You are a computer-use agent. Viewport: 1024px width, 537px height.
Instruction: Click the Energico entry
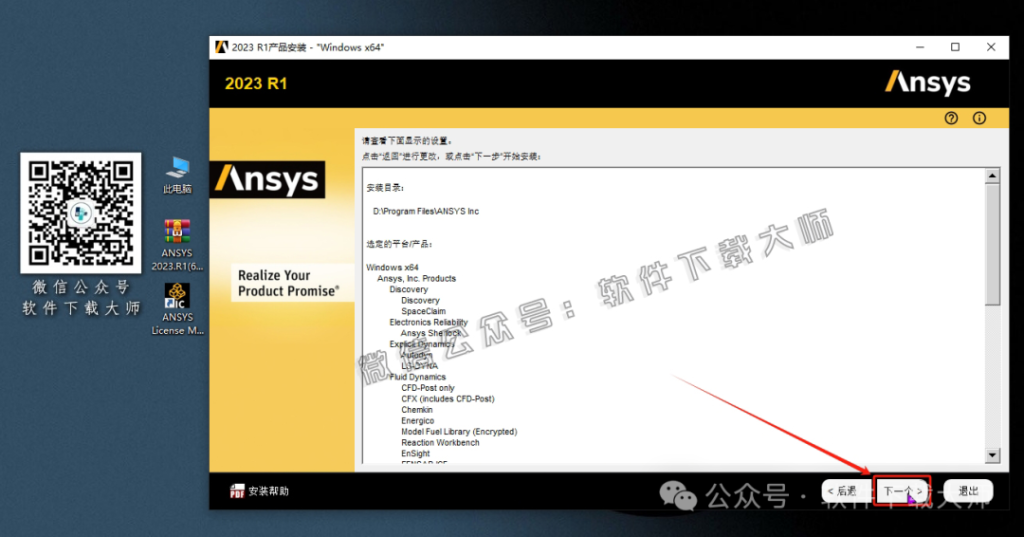coord(417,421)
